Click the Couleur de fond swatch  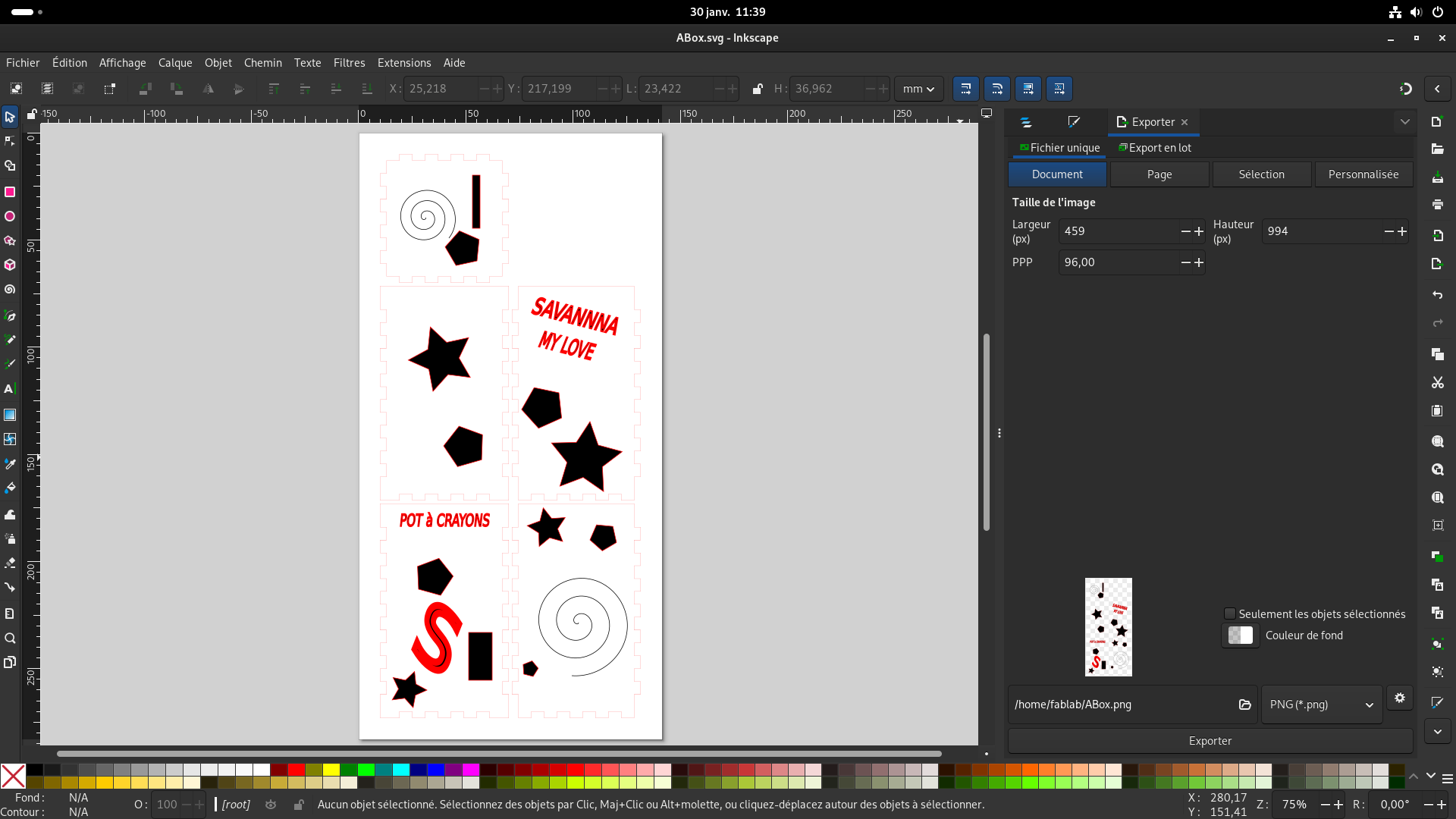[1240, 635]
